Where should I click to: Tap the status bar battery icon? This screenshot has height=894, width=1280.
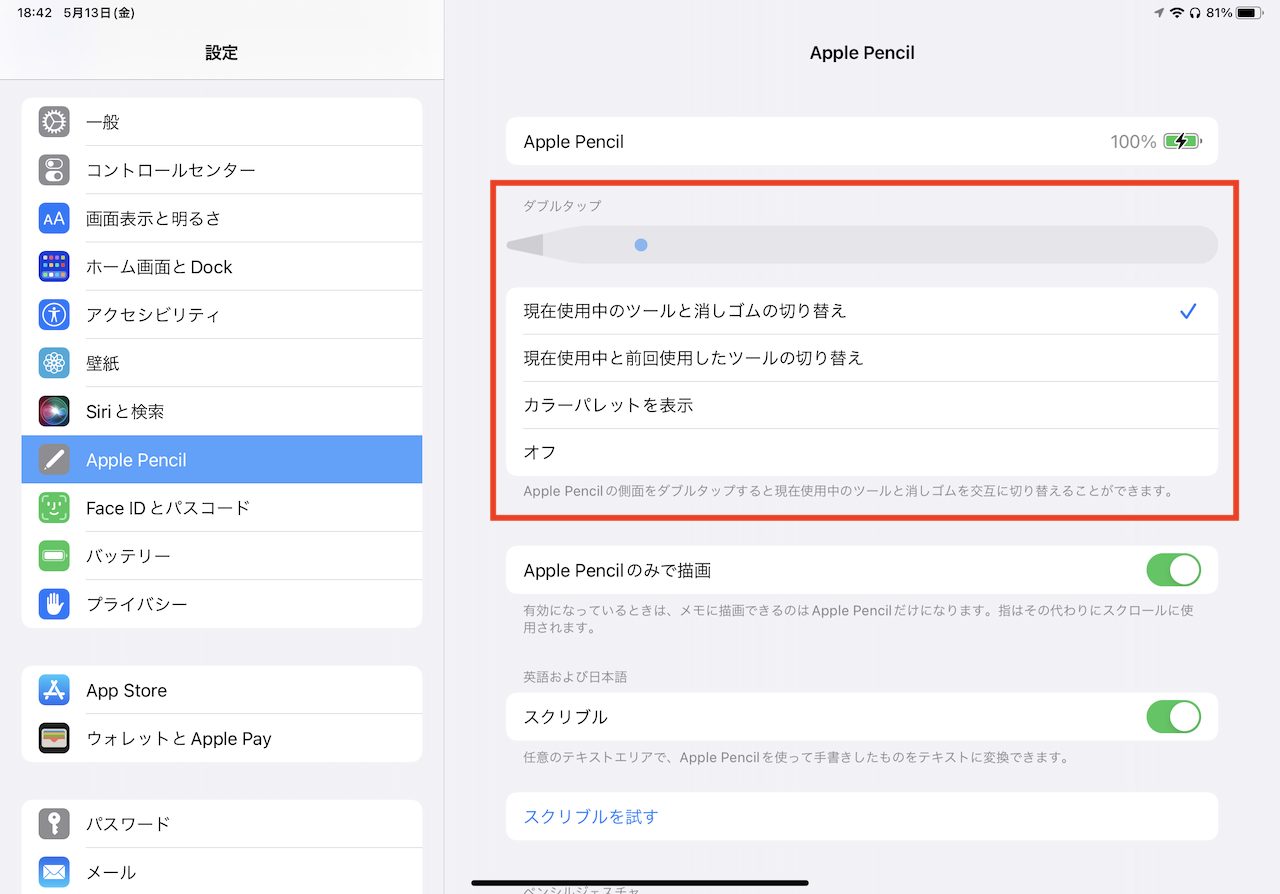click(x=1250, y=13)
